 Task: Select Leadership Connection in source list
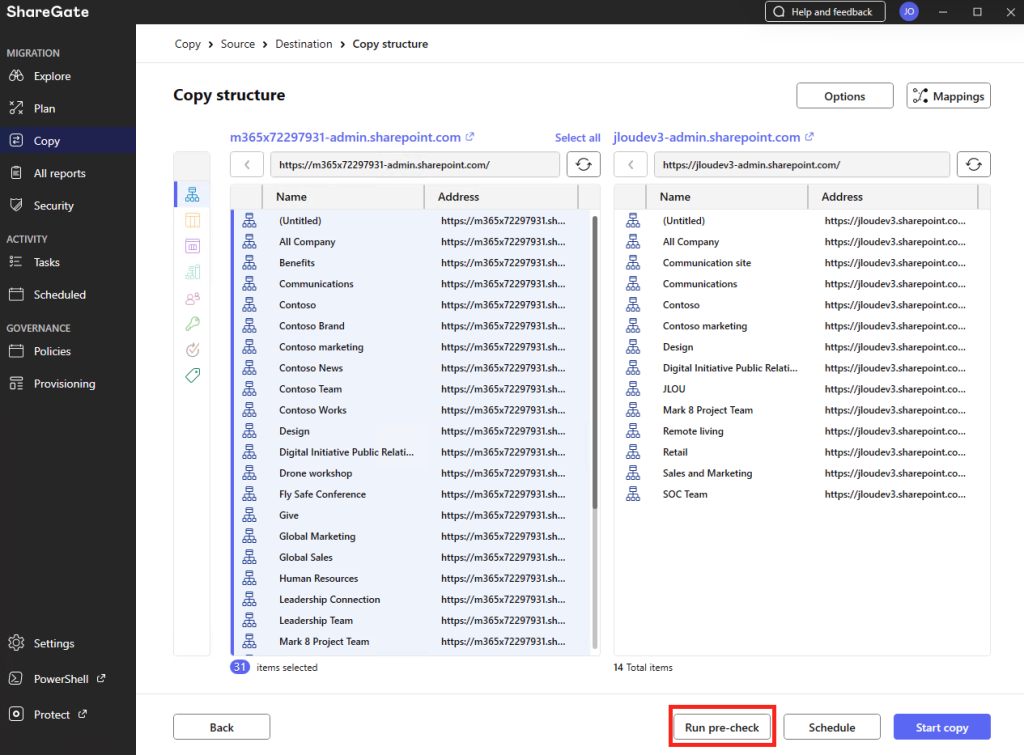pos(411,600)
